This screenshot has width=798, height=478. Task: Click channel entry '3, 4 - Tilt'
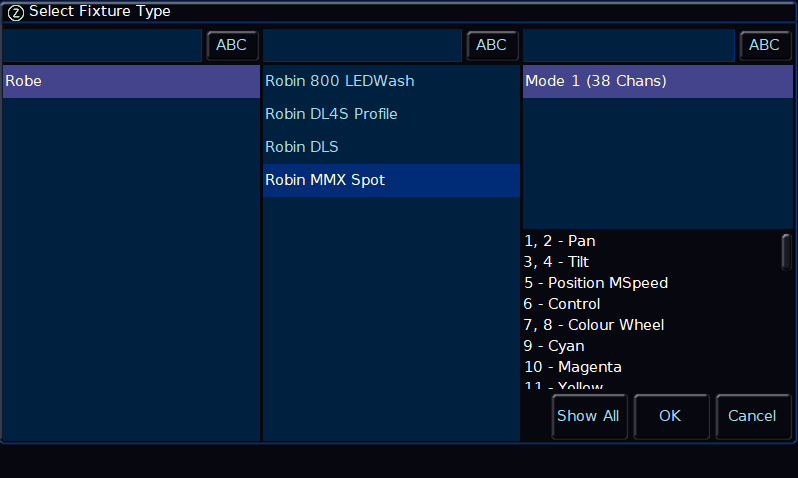pyautogui.click(x=556, y=262)
